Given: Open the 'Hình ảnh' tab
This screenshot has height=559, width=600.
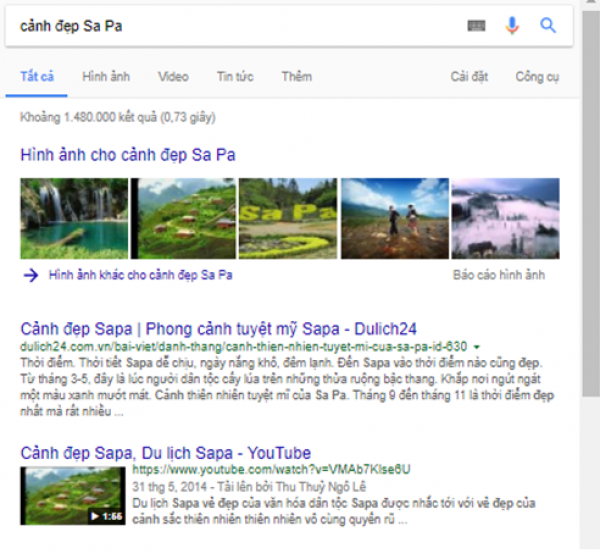Looking at the screenshot, I should [x=106, y=77].
